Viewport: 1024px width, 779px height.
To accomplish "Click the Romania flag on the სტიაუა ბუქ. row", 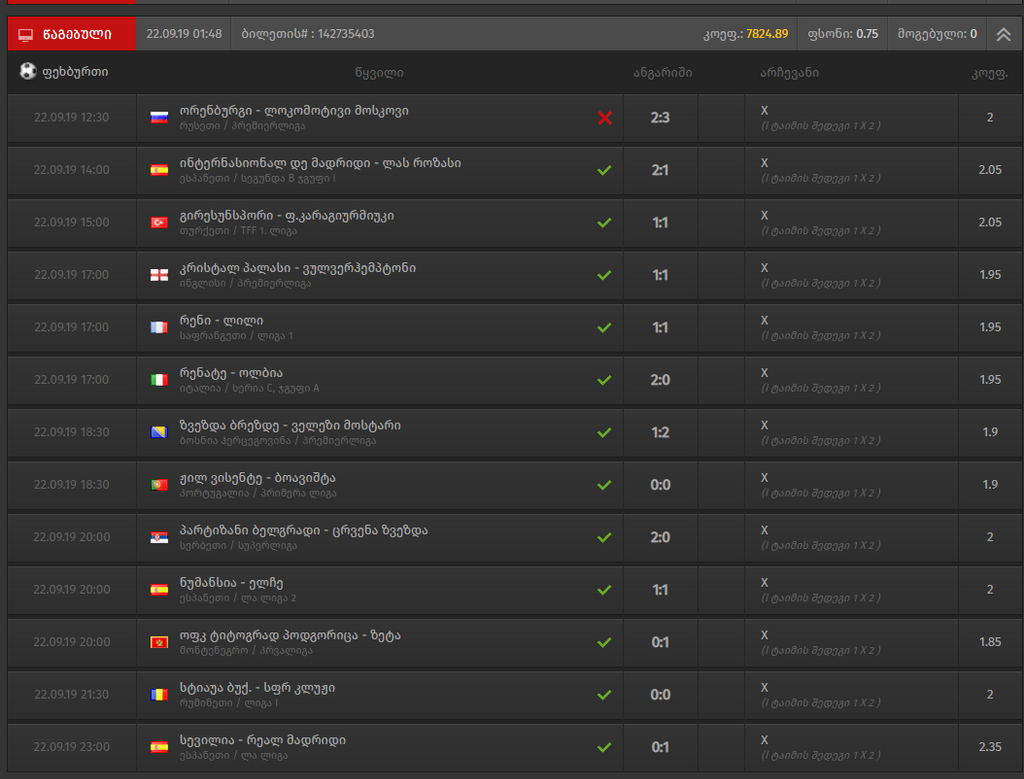I will [x=159, y=695].
